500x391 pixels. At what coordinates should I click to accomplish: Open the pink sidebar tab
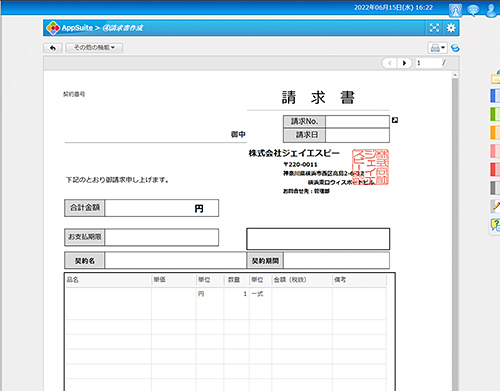point(495,151)
